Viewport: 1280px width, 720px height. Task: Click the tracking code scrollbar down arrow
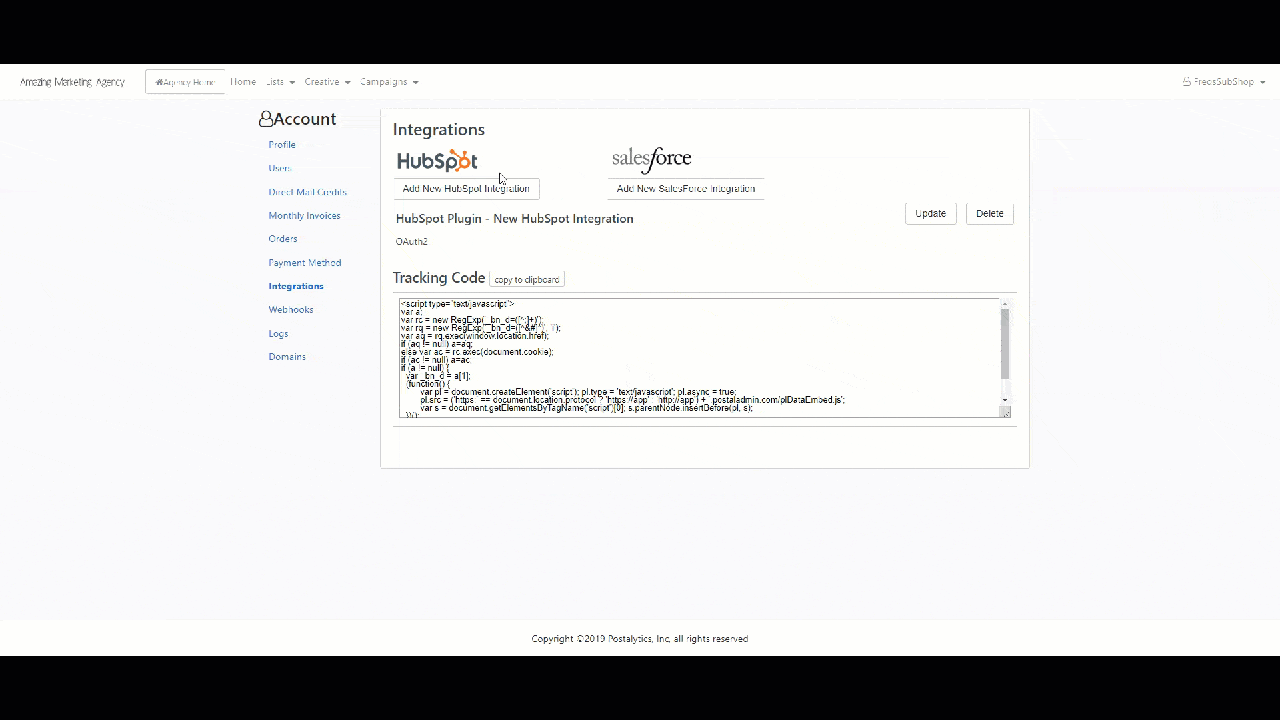coord(1005,400)
